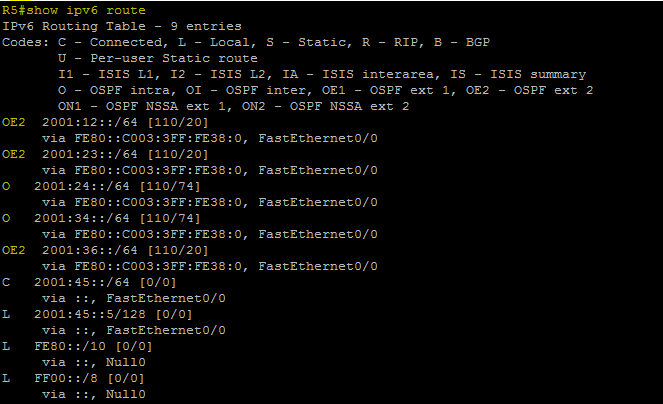
Task: Select the route prefix 2001:34::/64
Action: tap(82, 218)
